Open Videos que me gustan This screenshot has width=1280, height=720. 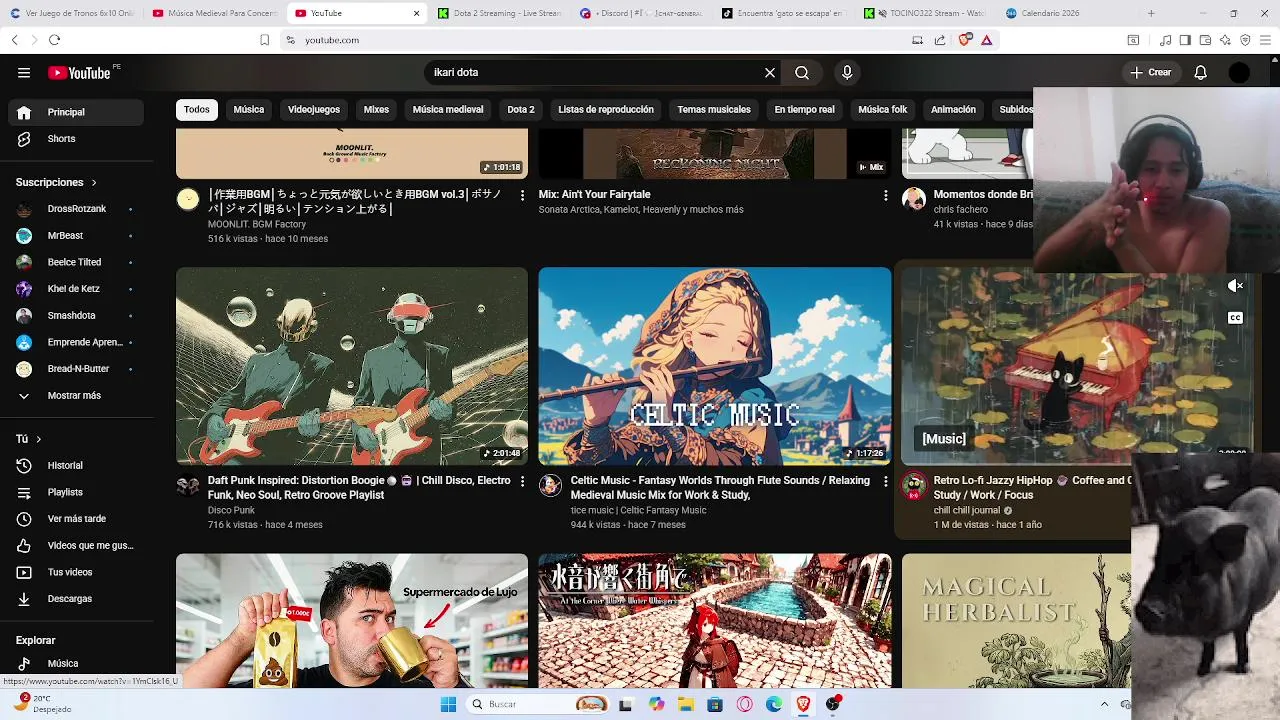point(76,546)
